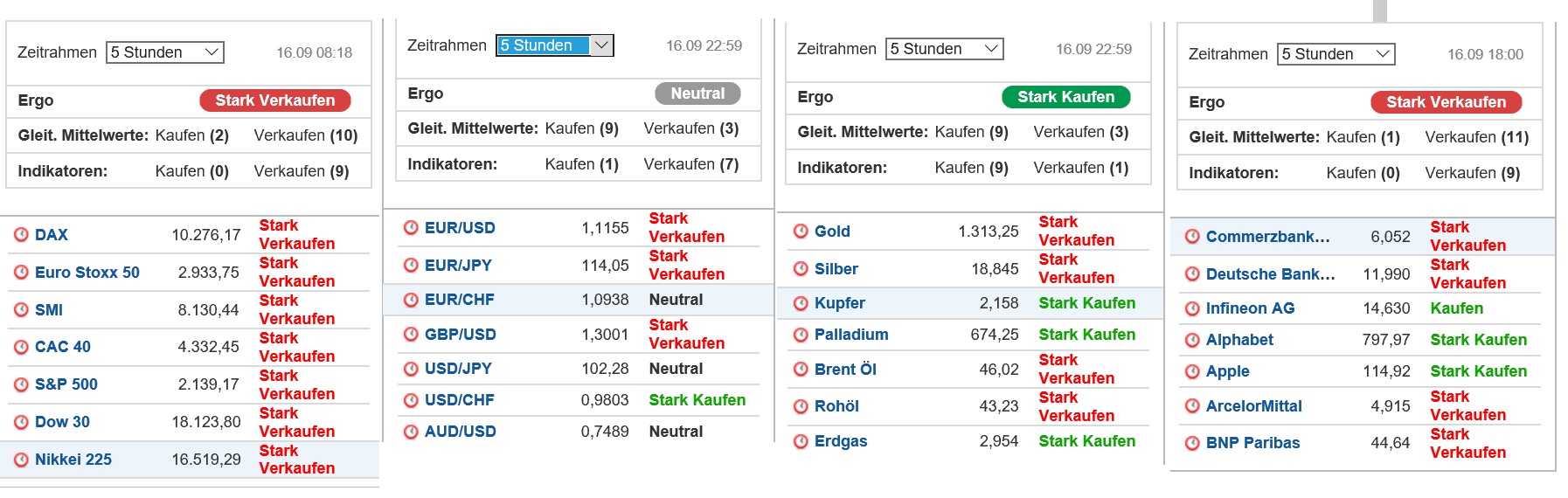Open the EUR/CHF currency pair link
This screenshot has height=498, width=1568.
(460, 300)
